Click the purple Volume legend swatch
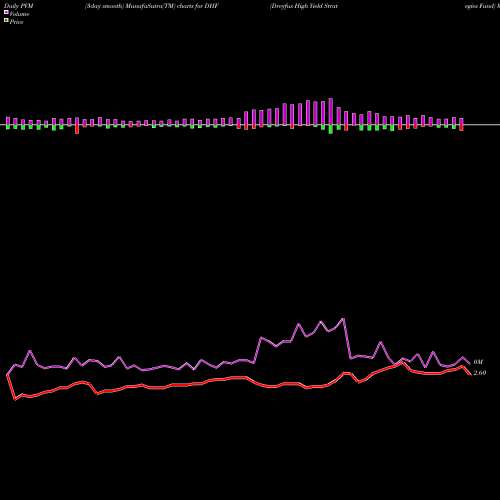Image resolution: width=500 pixels, height=500 pixels. coord(6,13)
